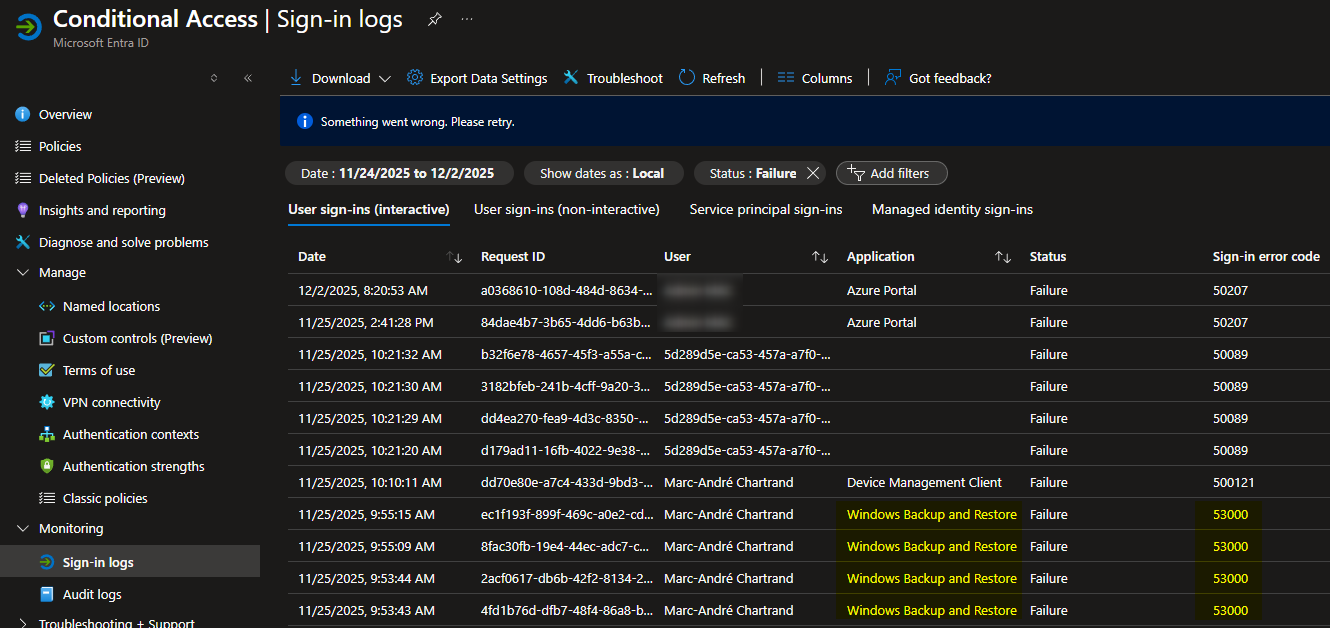Open sign-in row dated 12/2/2025, 8:20:53 AM
This screenshot has width=1330, height=628.
(809, 290)
